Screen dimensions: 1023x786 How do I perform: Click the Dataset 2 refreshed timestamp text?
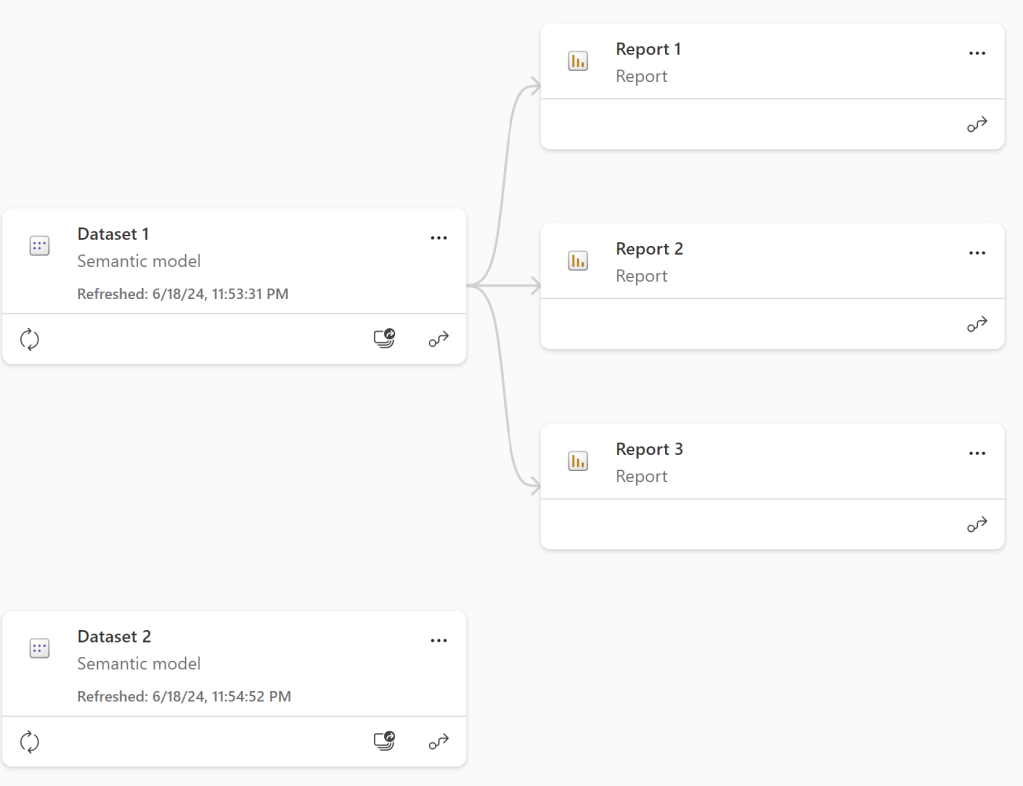tap(184, 696)
